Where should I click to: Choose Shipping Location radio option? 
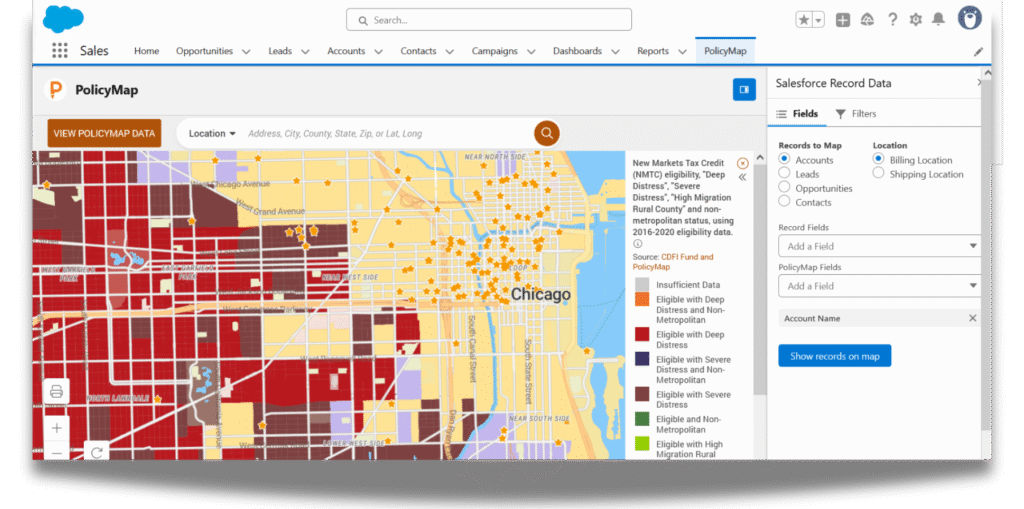879,174
